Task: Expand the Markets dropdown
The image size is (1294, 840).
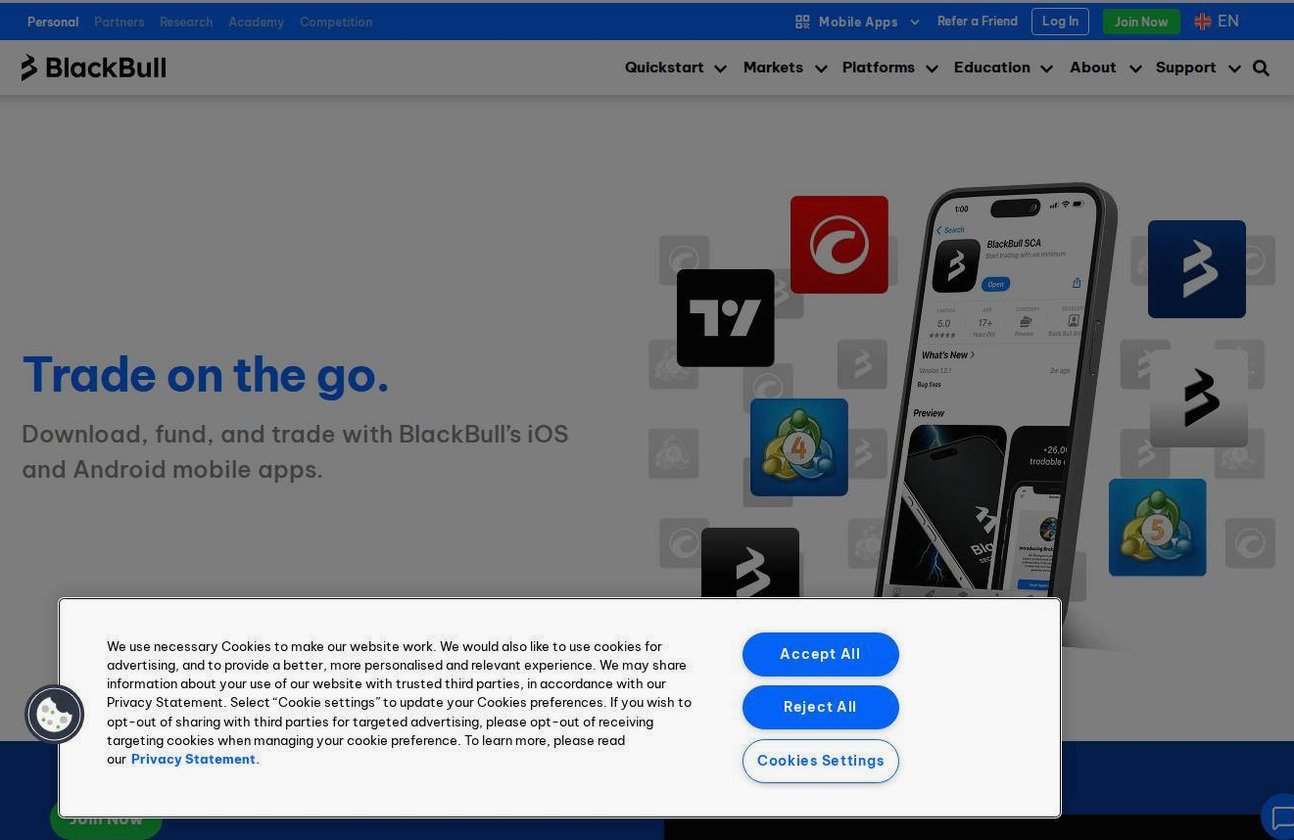Action: click(x=785, y=68)
